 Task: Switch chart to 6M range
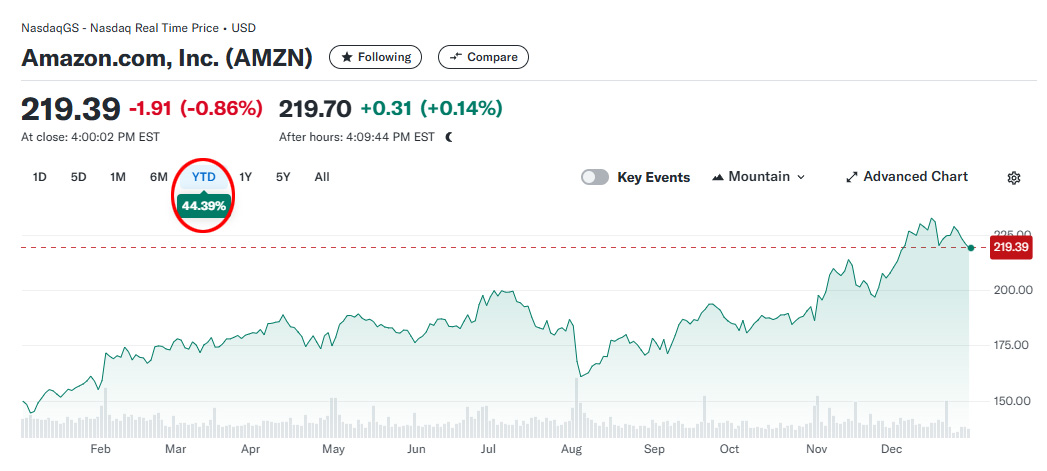[158, 177]
